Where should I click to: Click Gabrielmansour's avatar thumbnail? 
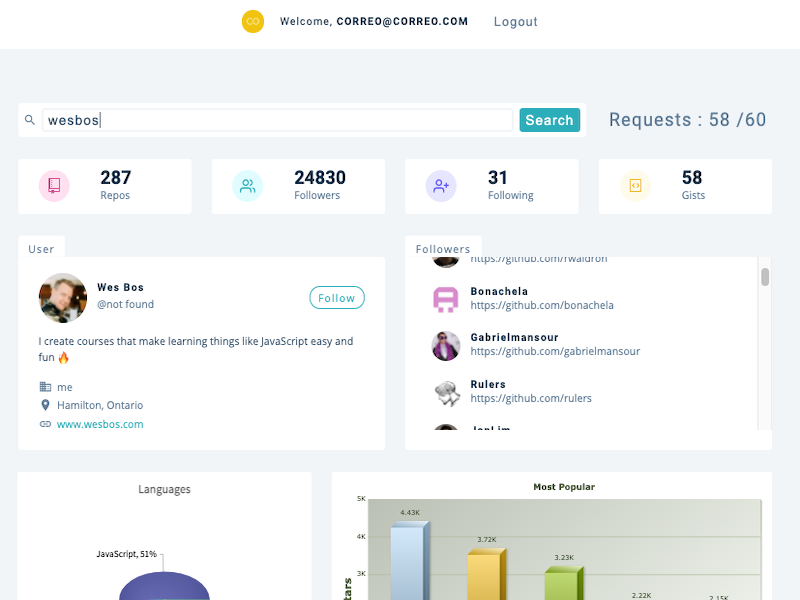coord(446,344)
